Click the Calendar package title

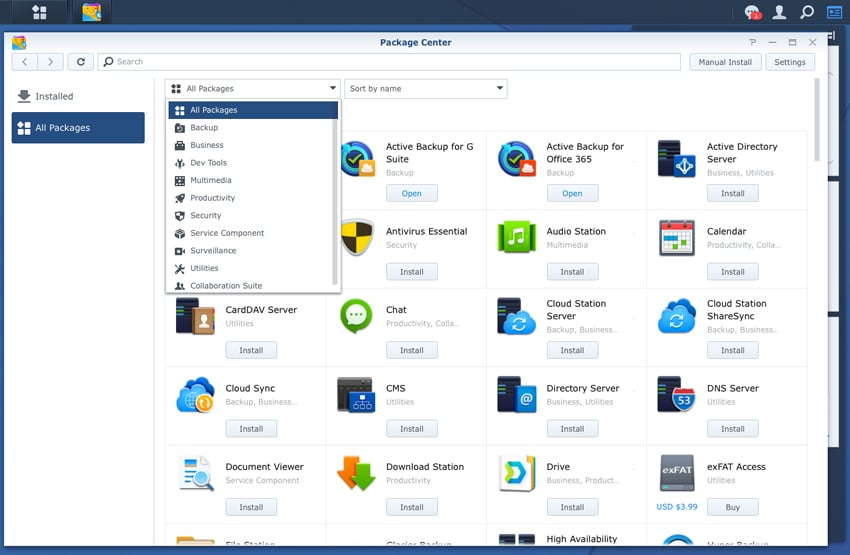click(x=726, y=231)
